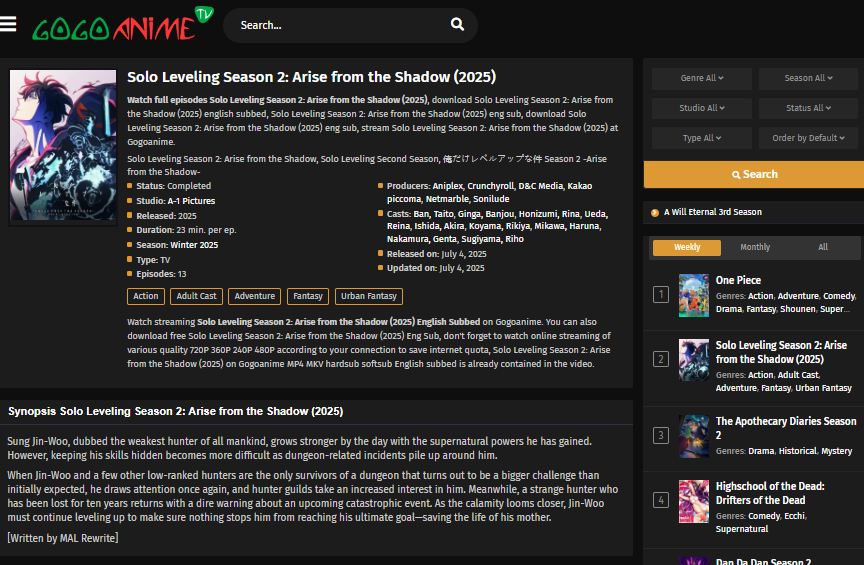This screenshot has width=864, height=565.
Task: Open the One Piece title link
Action: point(738,280)
